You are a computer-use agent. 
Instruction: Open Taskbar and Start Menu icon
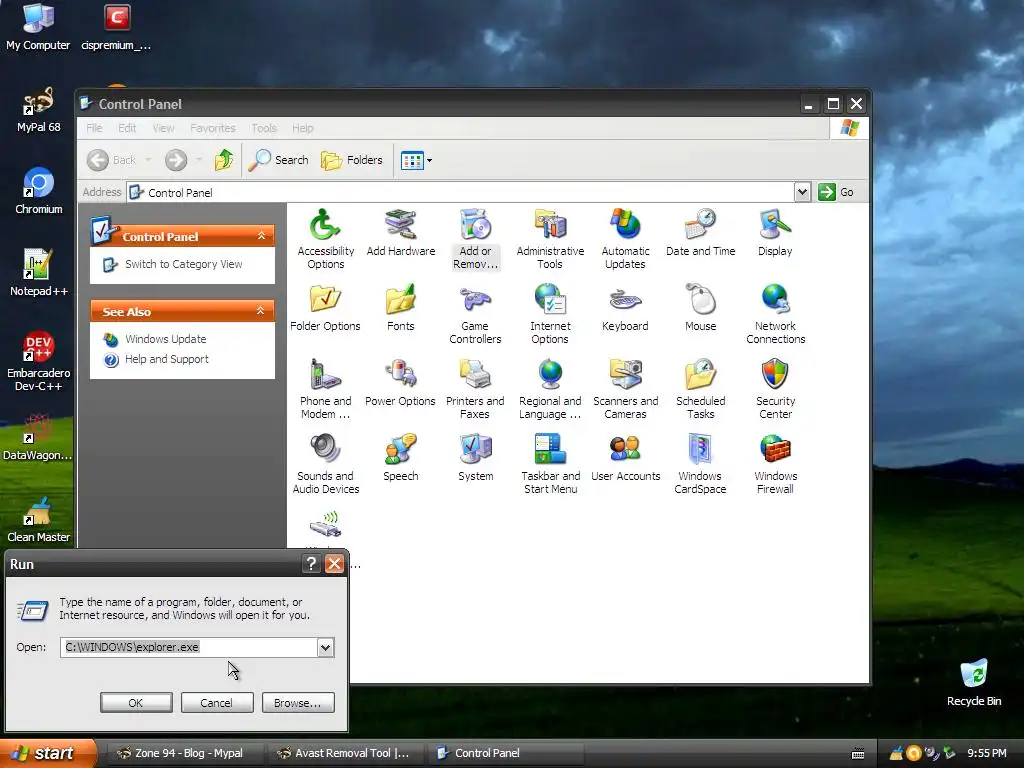550,464
